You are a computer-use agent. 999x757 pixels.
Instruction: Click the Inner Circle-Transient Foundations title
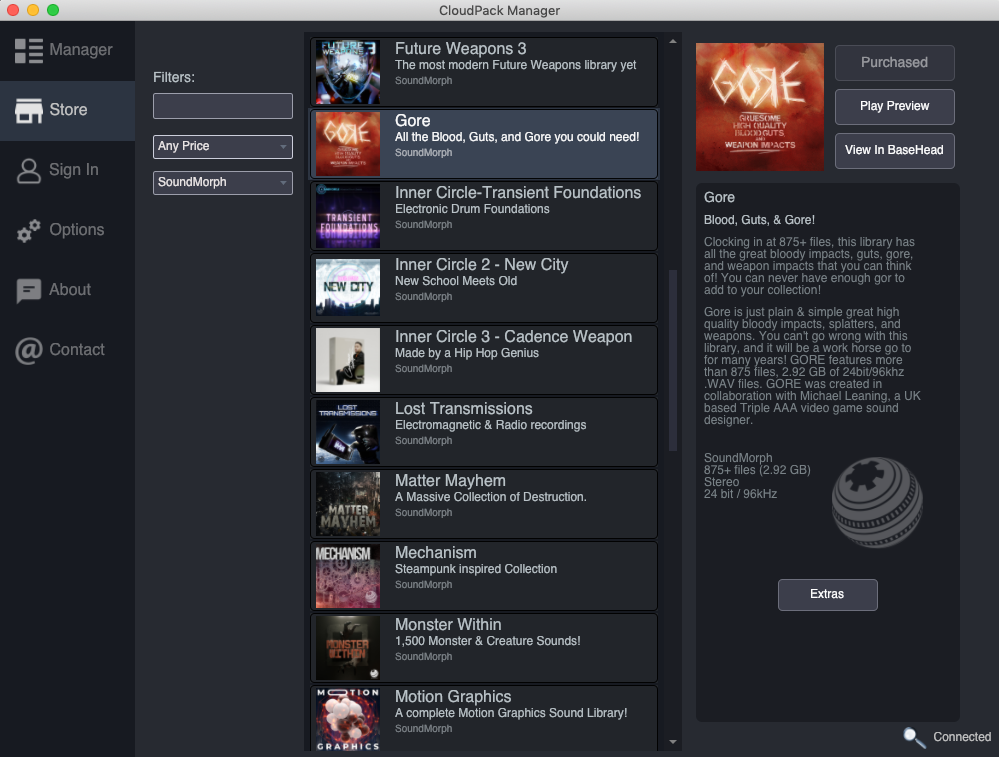pos(518,192)
